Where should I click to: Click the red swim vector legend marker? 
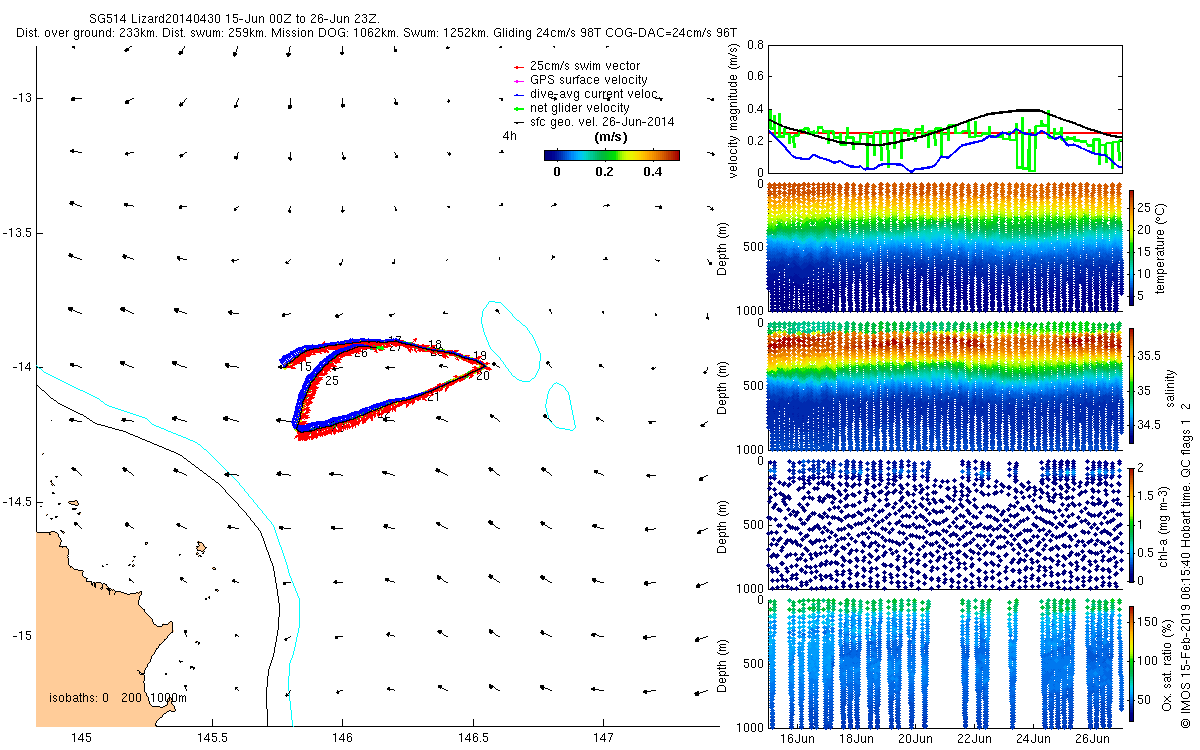(x=518, y=66)
